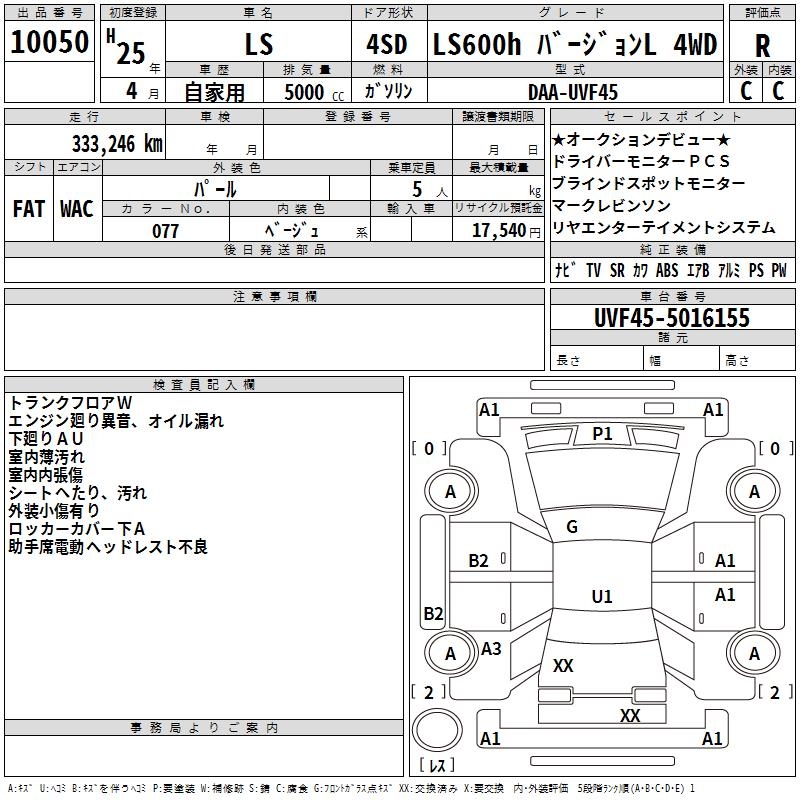Click the XX mark on trunk lid
This screenshot has width=800, height=800.
pyautogui.click(x=630, y=715)
